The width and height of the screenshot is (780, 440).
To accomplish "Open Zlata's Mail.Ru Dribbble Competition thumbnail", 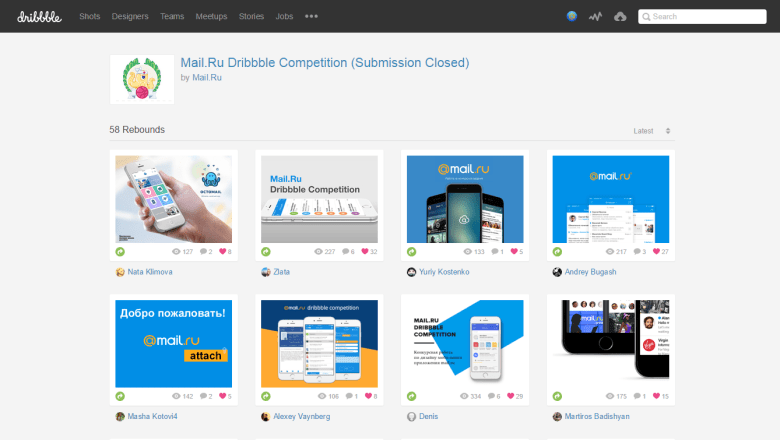I will coord(319,199).
